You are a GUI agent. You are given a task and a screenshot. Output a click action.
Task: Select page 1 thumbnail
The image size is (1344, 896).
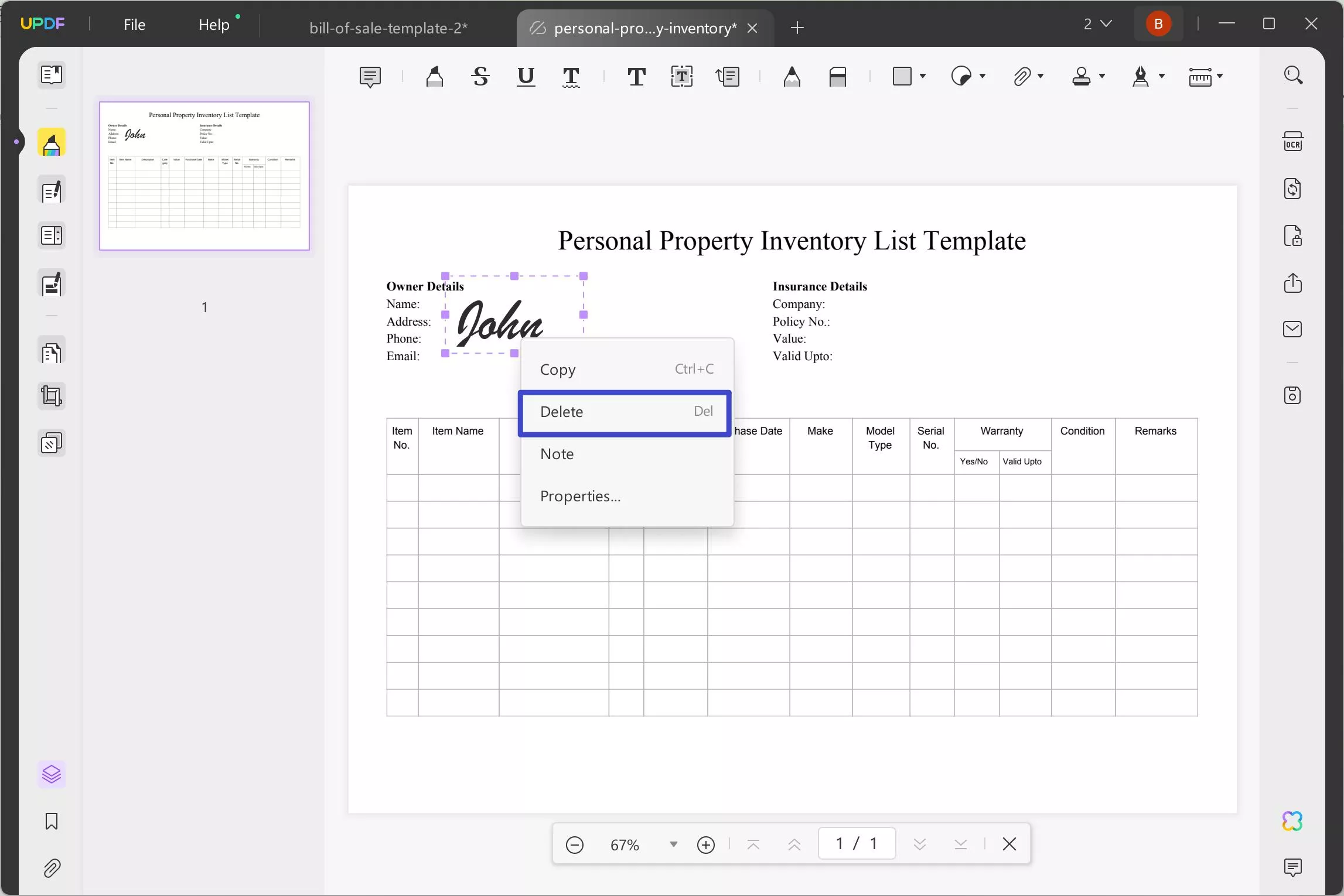pyautogui.click(x=204, y=176)
